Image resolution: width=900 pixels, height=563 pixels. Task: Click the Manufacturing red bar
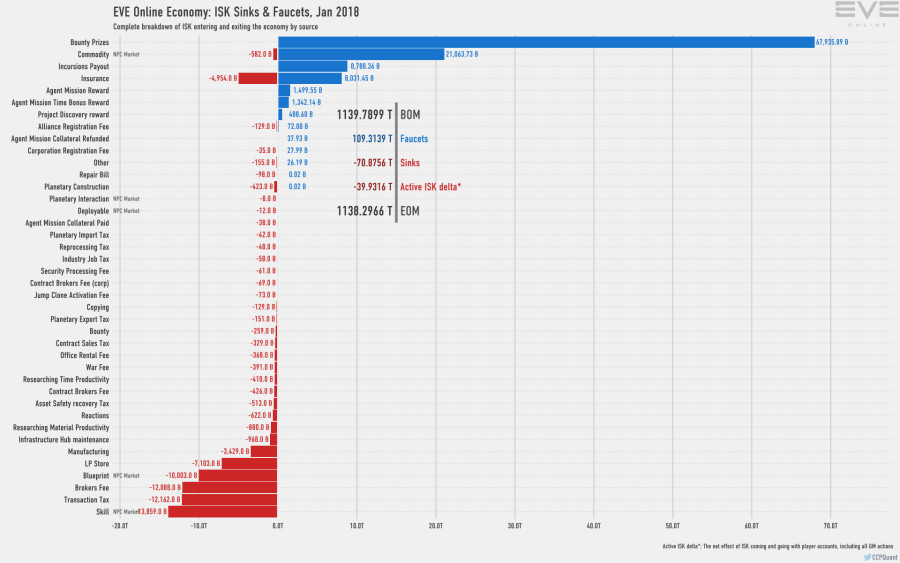[264, 452]
